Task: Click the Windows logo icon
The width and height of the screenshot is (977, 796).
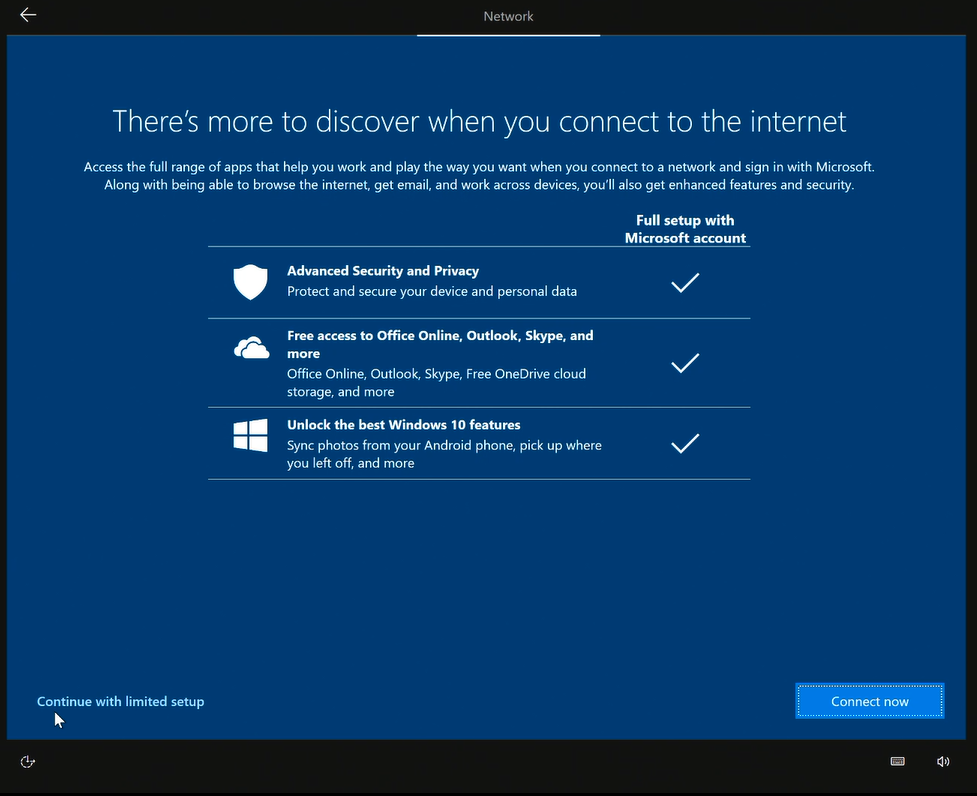Action: (250, 435)
